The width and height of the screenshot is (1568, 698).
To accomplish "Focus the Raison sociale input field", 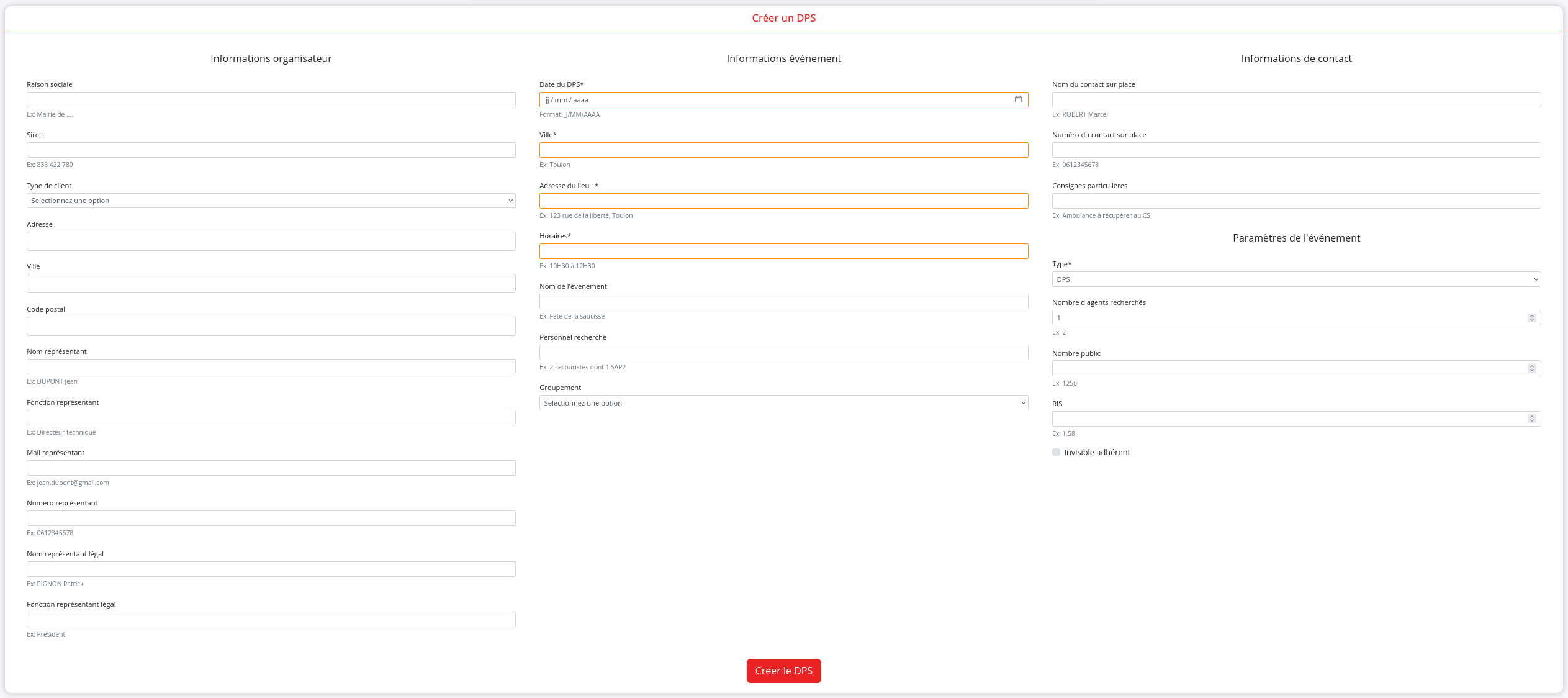I will tap(271, 99).
